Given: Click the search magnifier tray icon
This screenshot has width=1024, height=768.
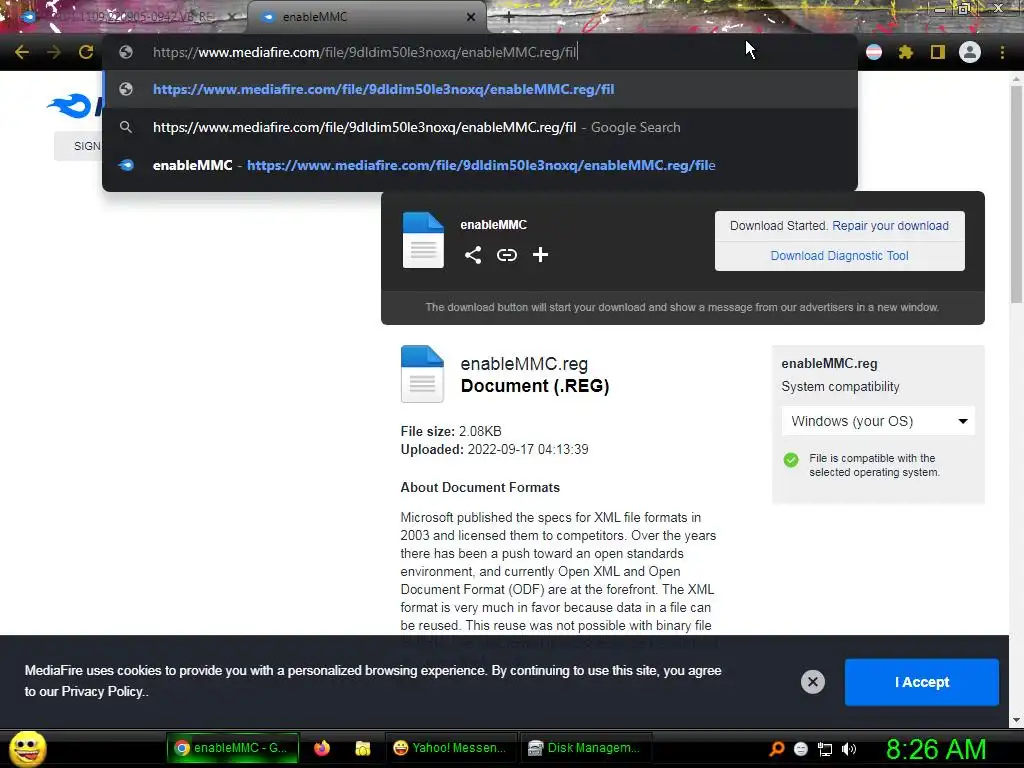Looking at the screenshot, I should pos(776,748).
